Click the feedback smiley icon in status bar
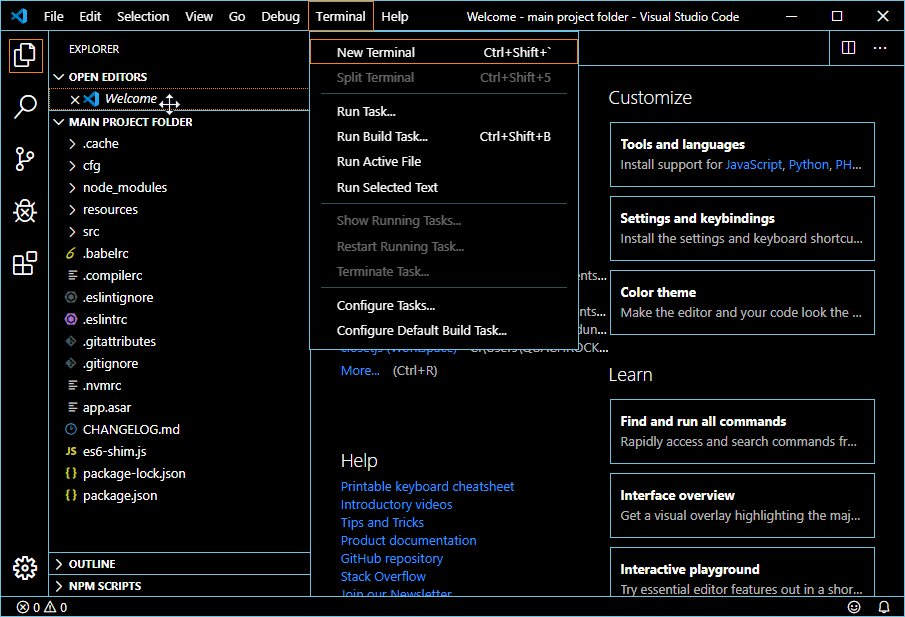905x617 pixels. pos(854,607)
